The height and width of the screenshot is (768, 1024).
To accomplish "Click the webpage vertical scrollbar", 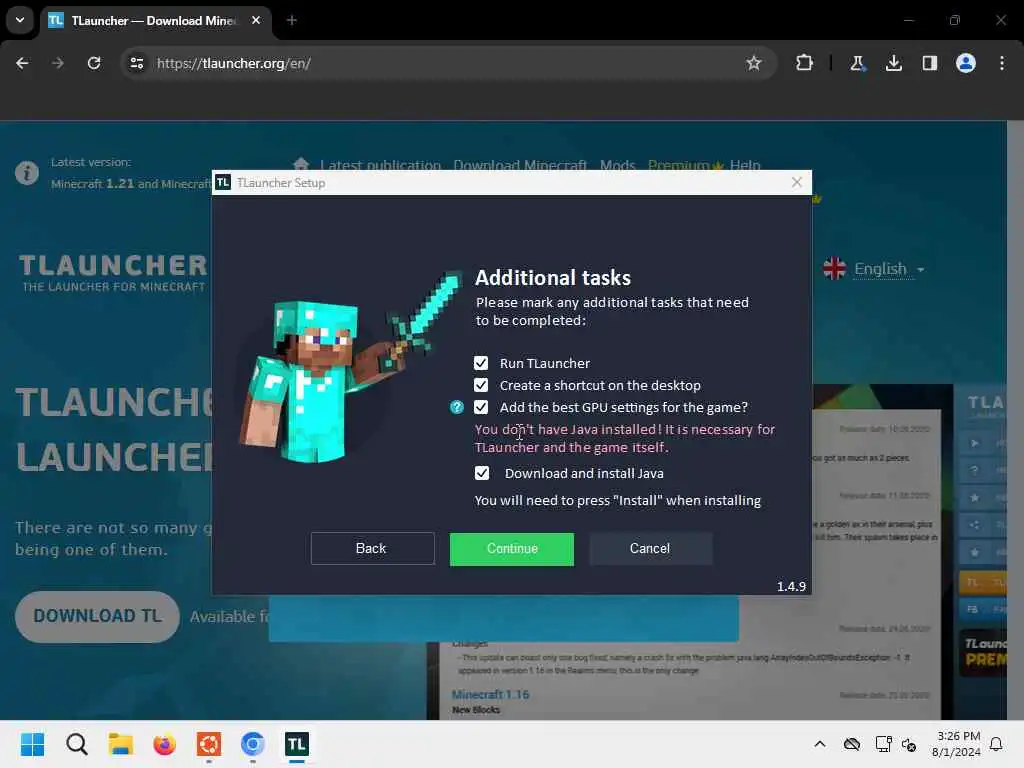I will pos(1015,420).
